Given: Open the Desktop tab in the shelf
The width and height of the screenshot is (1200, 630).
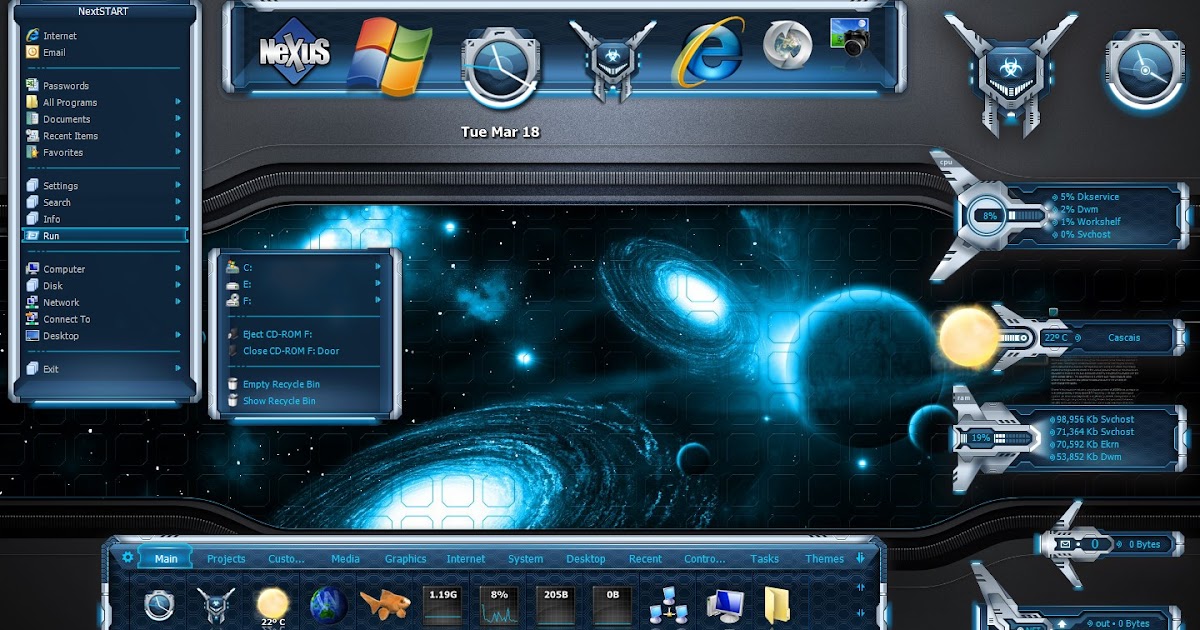Looking at the screenshot, I should (586, 559).
